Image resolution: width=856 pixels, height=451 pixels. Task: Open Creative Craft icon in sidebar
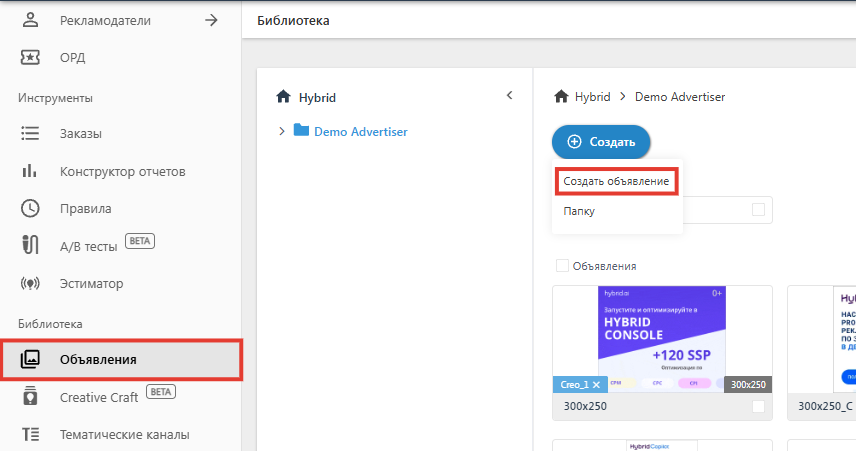[30, 397]
